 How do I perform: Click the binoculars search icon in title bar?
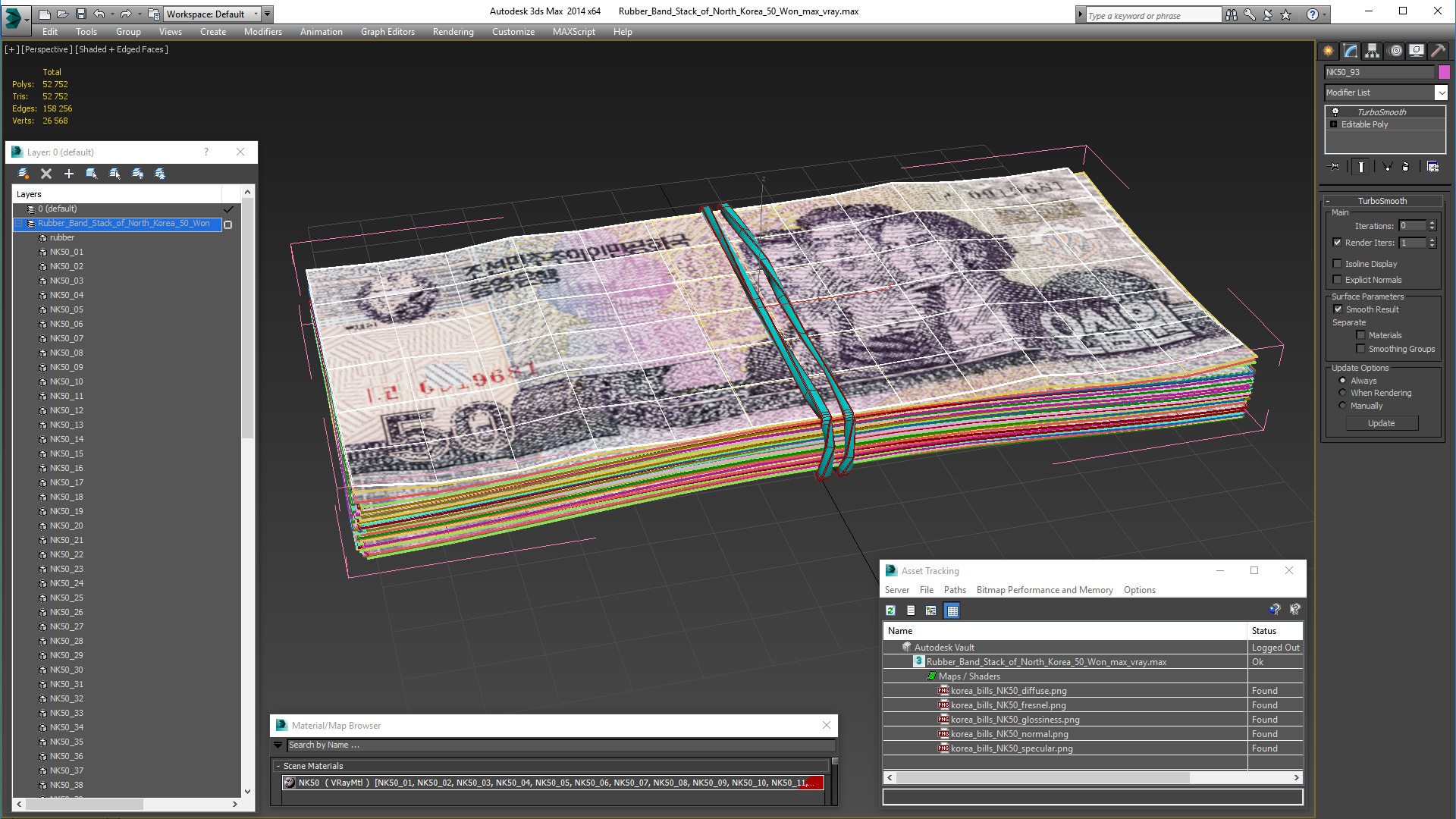(1232, 14)
